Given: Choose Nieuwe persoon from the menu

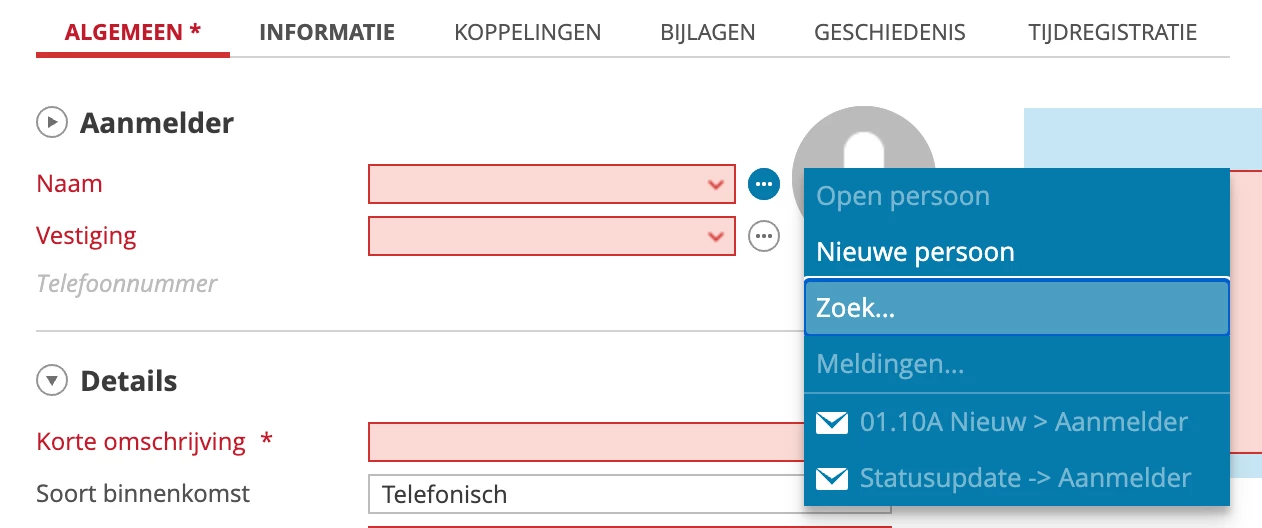Looking at the screenshot, I should point(915,252).
